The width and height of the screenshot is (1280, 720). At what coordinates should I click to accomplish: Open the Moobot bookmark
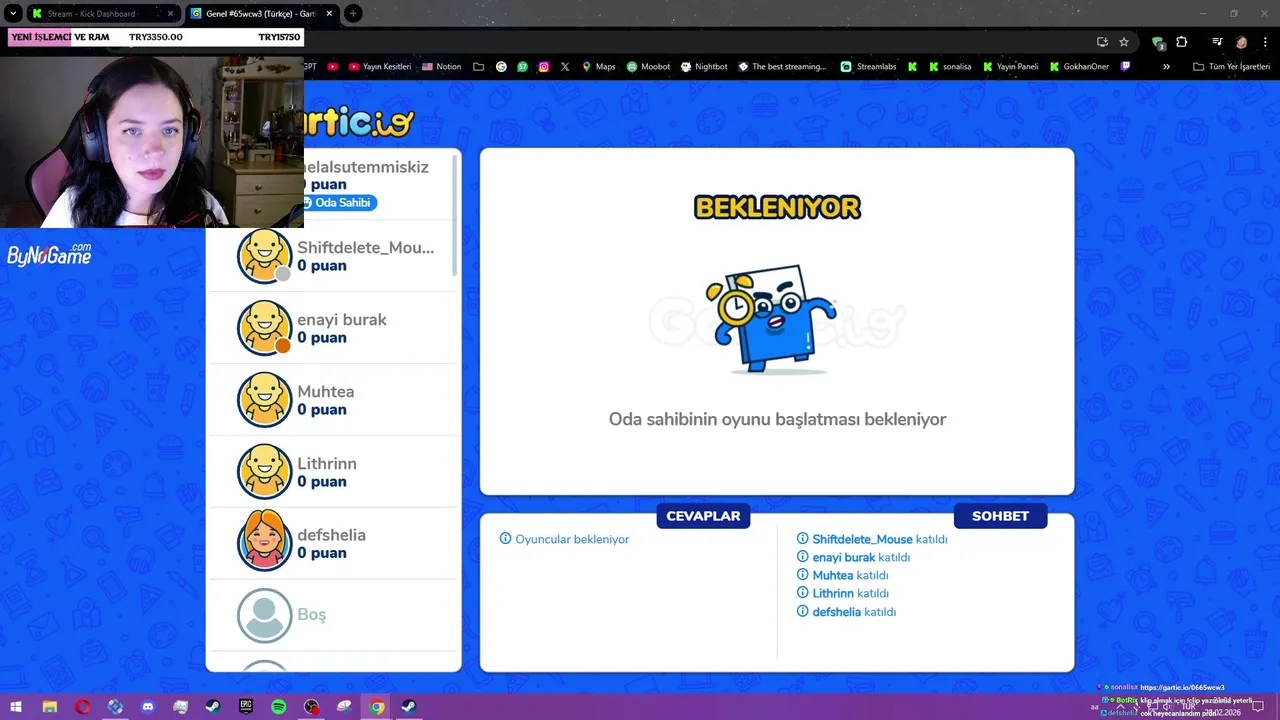pos(648,67)
